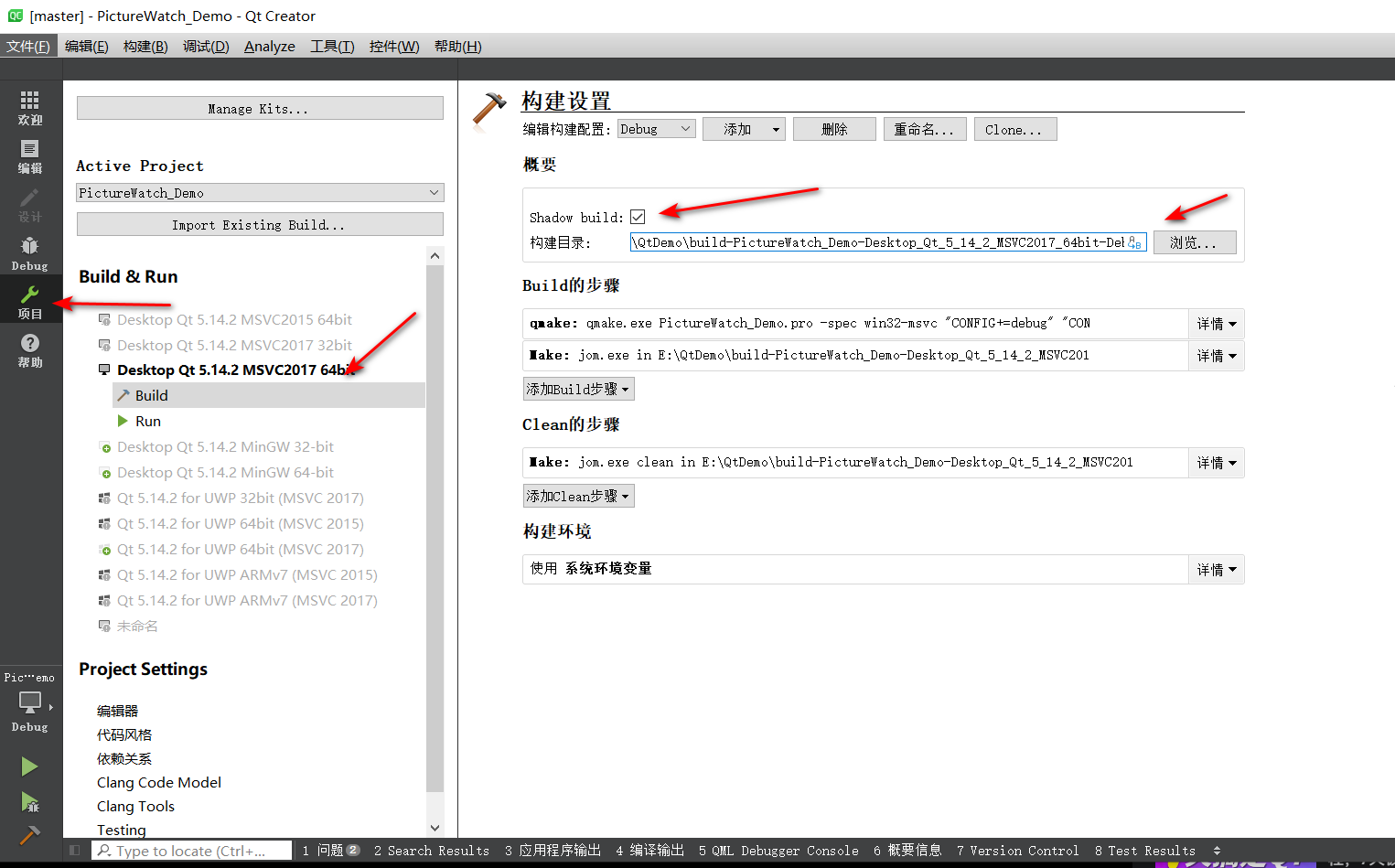Open the output pane selector arrows

coord(1217,851)
